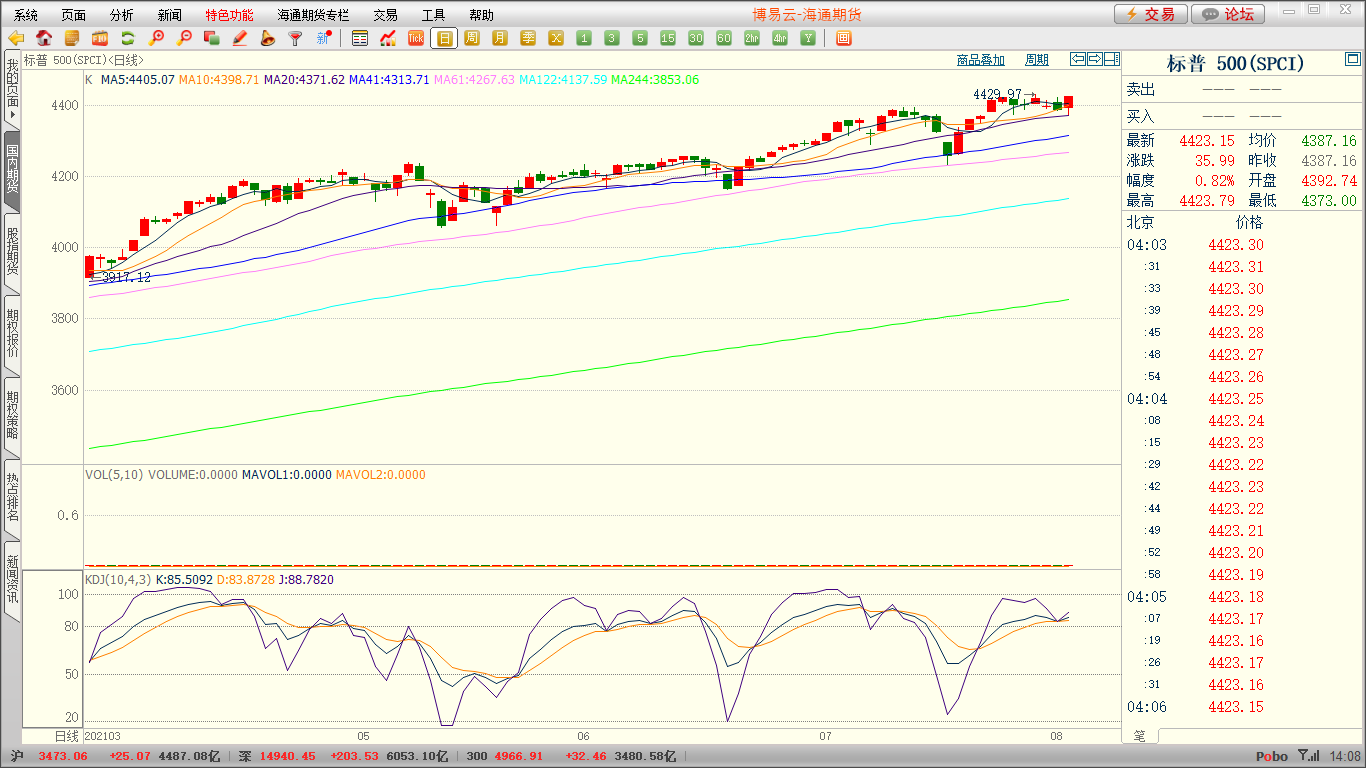This screenshot has height=768, width=1366.
Task: Select the 日 daily period
Action: click(x=444, y=38)
